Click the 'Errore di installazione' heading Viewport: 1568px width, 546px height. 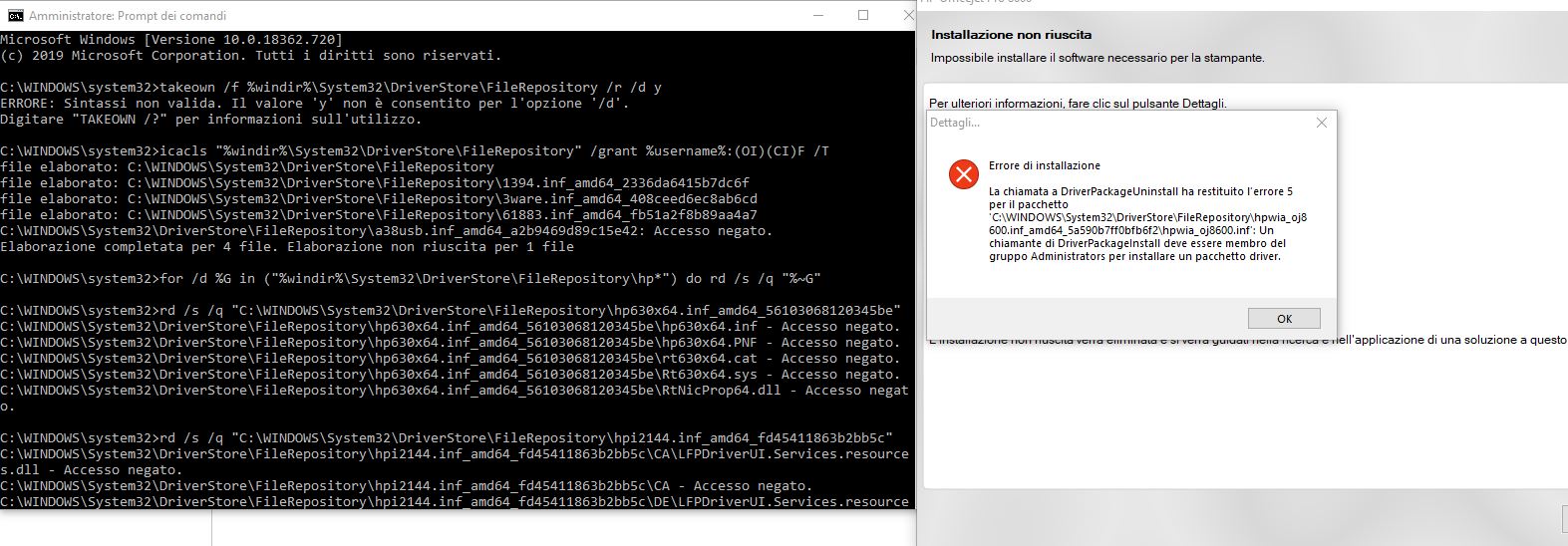point(1045,165)
